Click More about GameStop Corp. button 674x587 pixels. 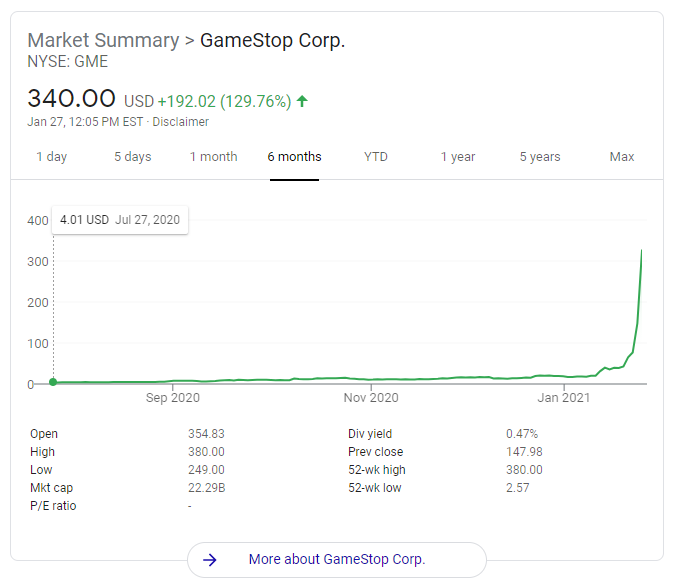(x=336, y=560)
